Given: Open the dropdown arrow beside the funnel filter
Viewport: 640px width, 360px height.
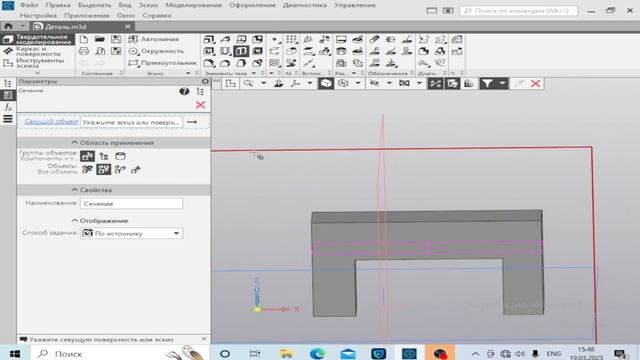Looking at the screenshot, I should tap(502, 83).
